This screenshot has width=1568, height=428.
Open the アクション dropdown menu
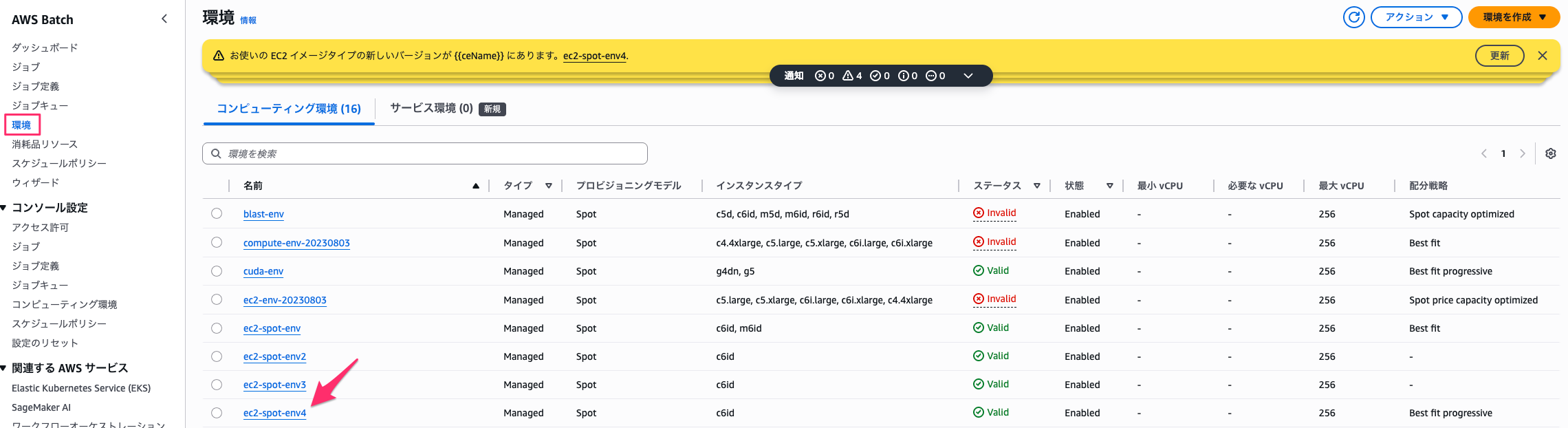[x=1416, y=17]
